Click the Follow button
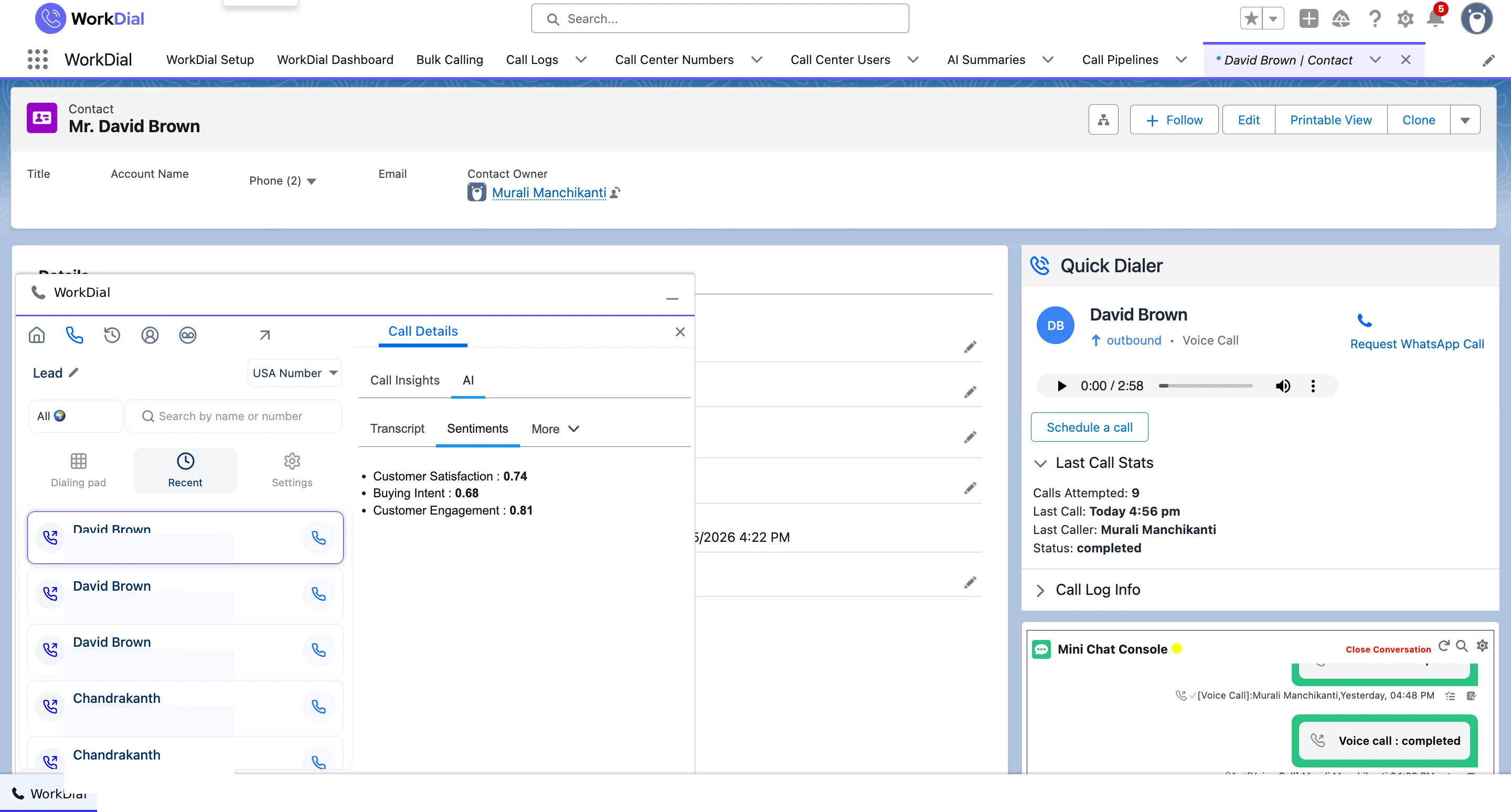 click(1174, 120)
